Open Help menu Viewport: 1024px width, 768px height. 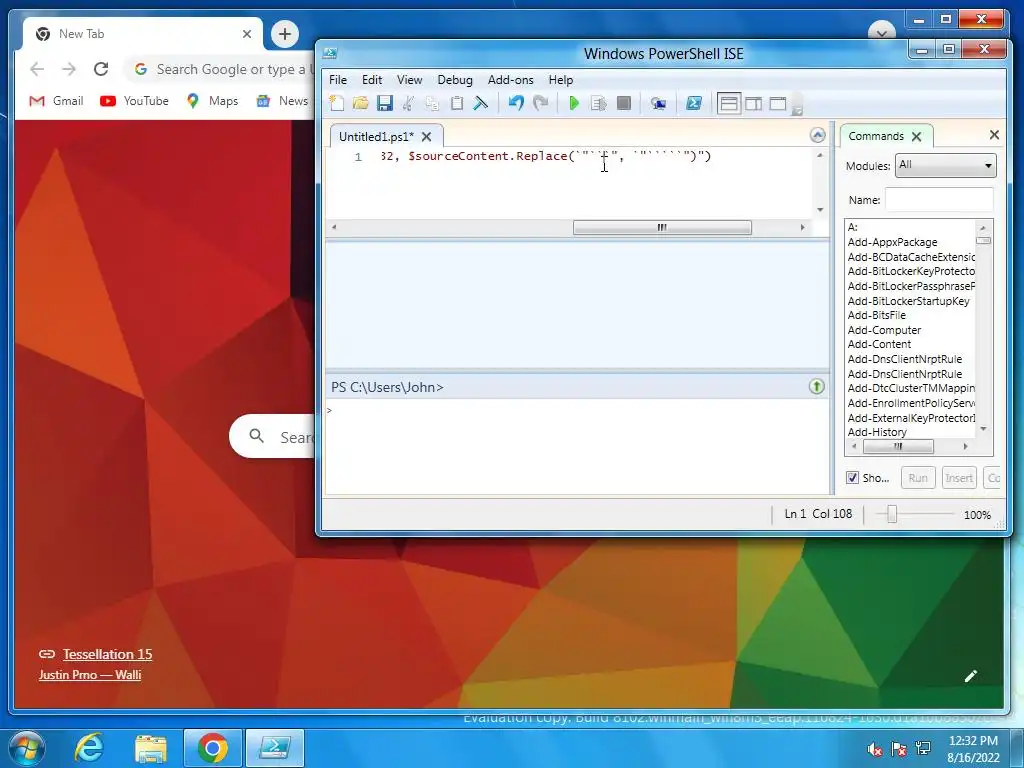click(x=560, y=80)
